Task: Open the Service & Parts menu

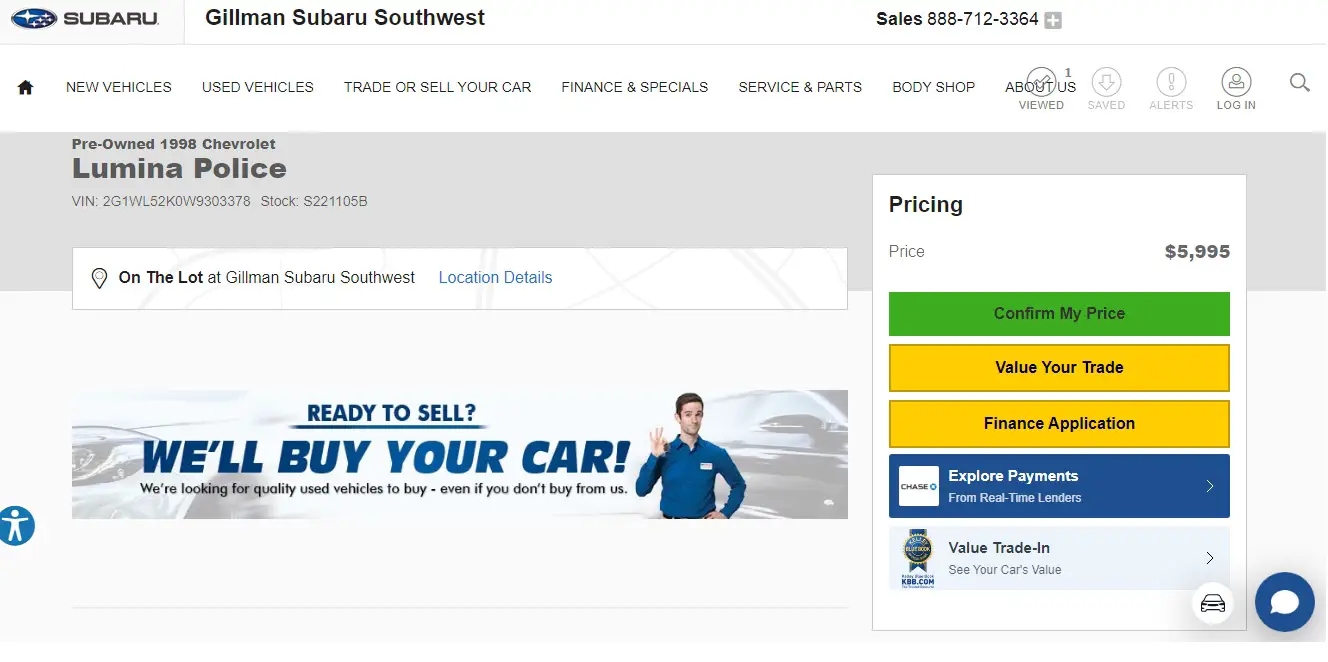Action: (800, 87)
